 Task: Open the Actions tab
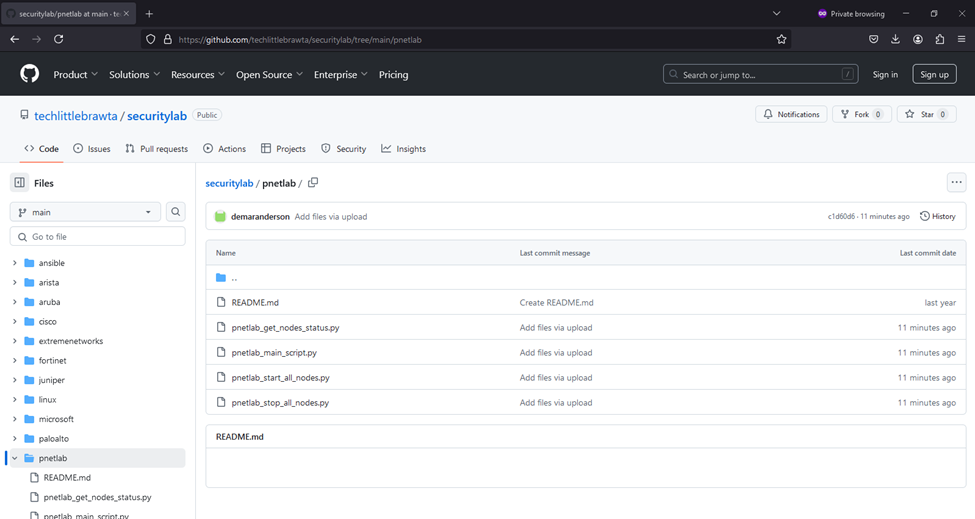(x=224, y=149)
